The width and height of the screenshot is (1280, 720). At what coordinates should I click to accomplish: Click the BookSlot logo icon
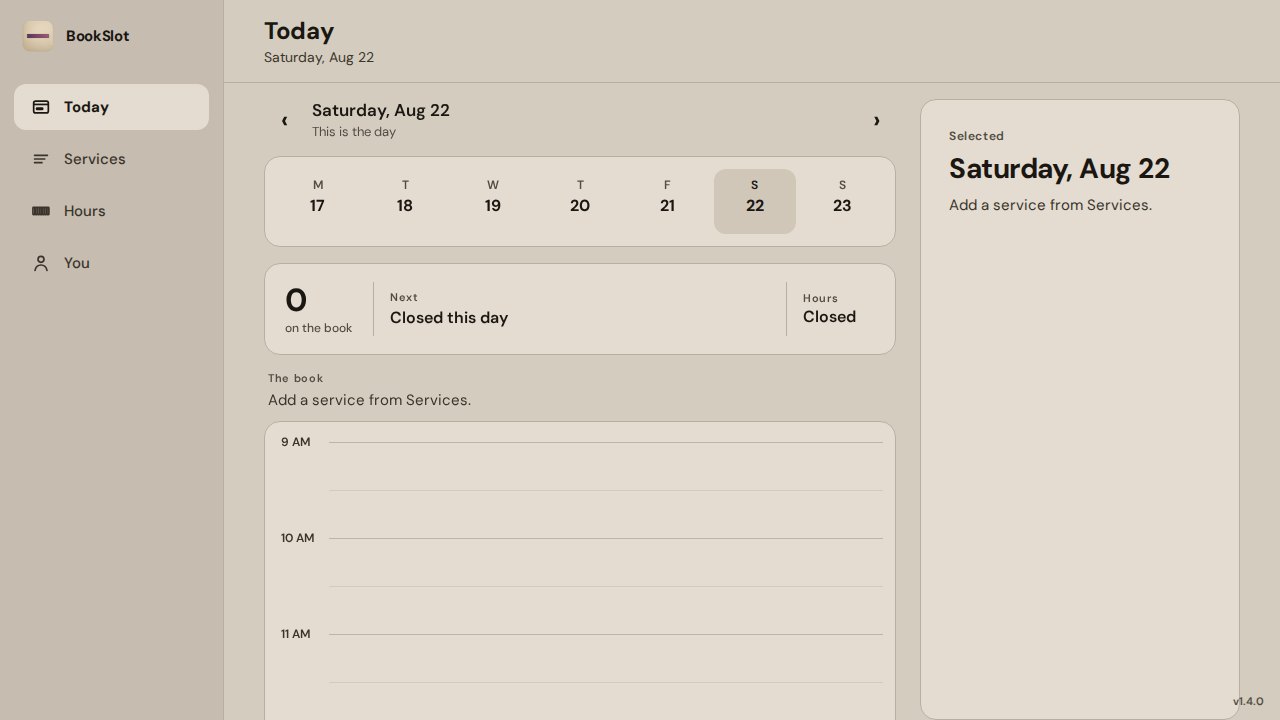[x=38, y=36]
